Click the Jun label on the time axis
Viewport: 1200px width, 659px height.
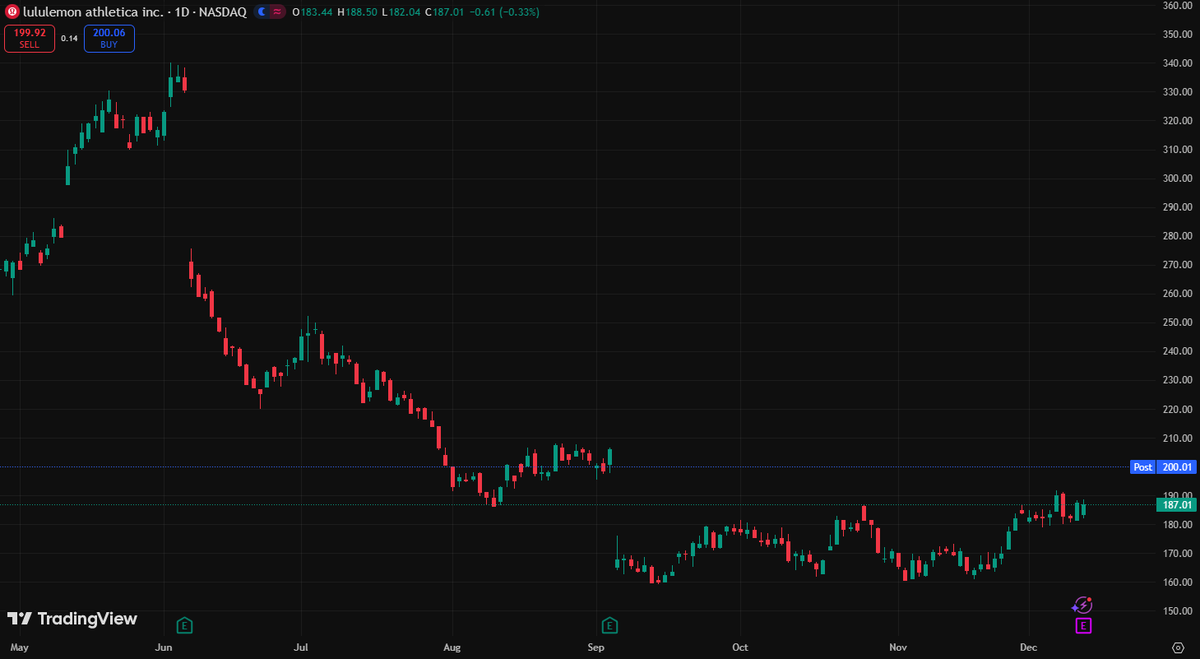164,648
